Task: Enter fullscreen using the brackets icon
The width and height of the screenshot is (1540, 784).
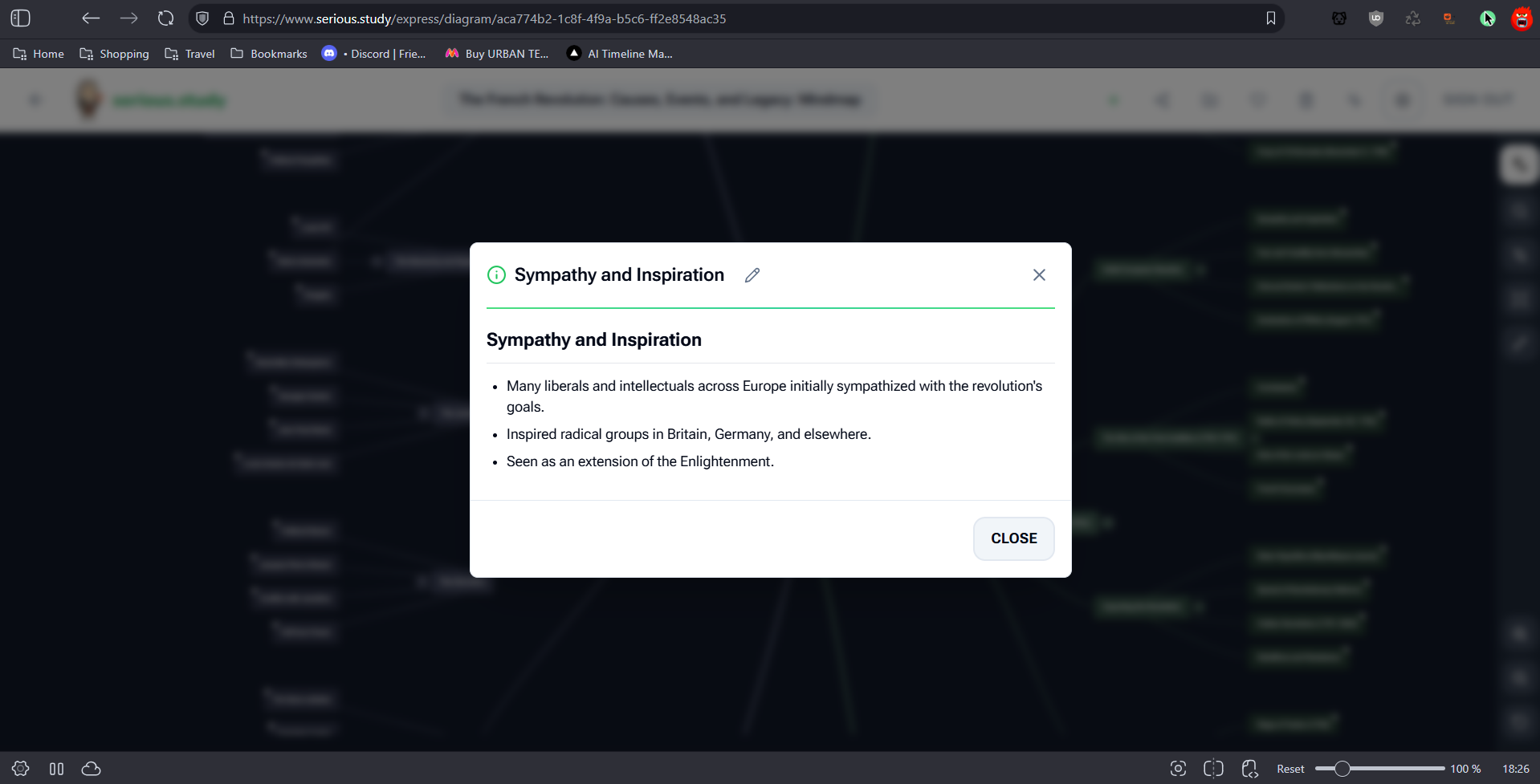Action: 1213,768
